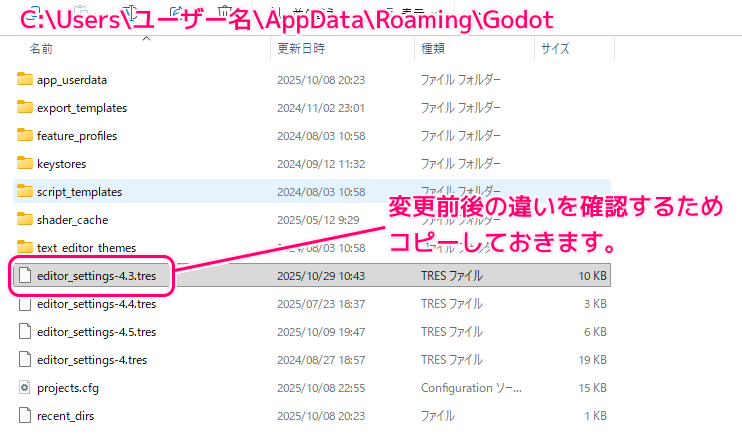Click the date 2025/05/12 9:29

tap(318, 220)
